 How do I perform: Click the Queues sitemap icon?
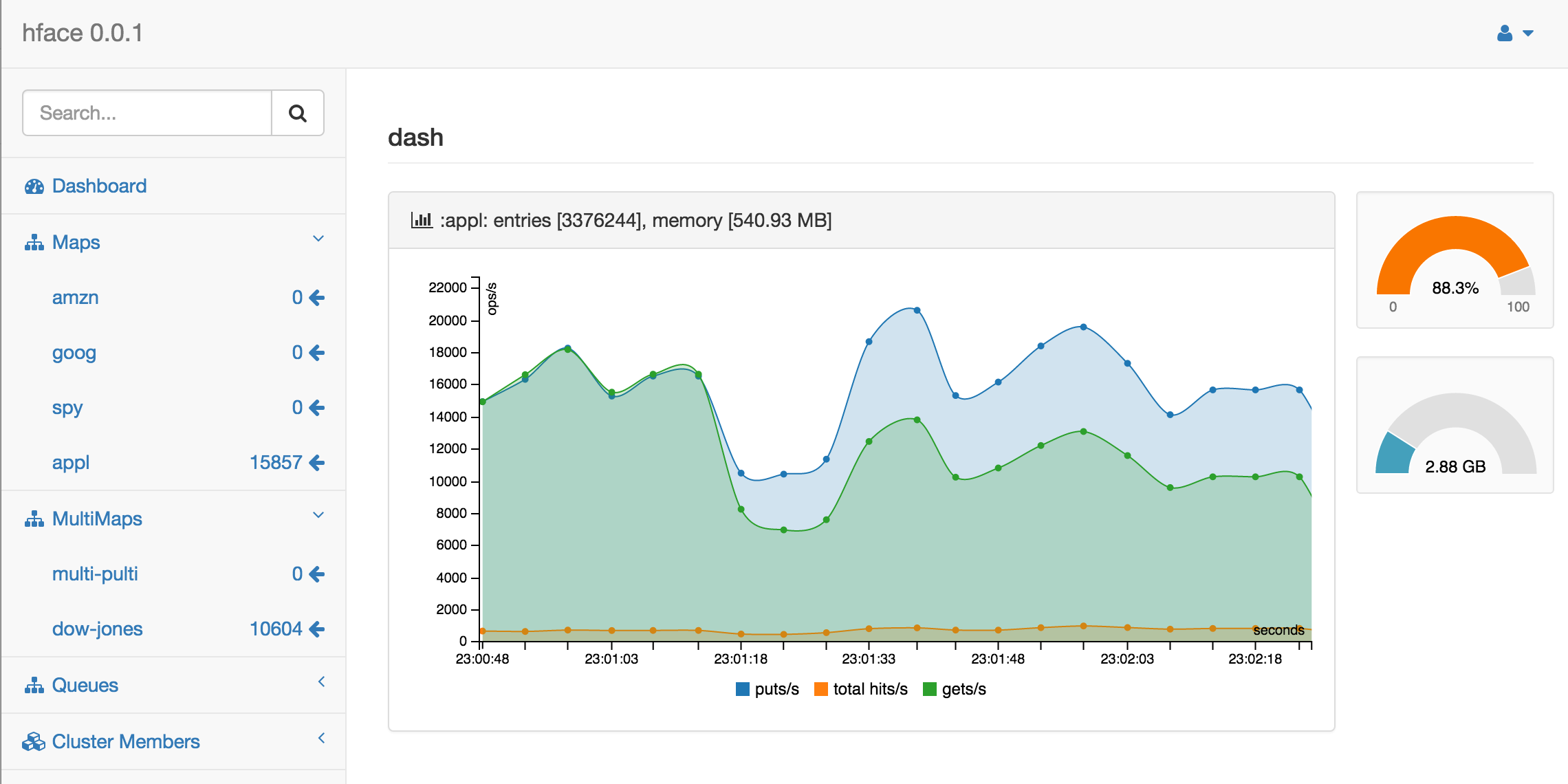(34, 686)
